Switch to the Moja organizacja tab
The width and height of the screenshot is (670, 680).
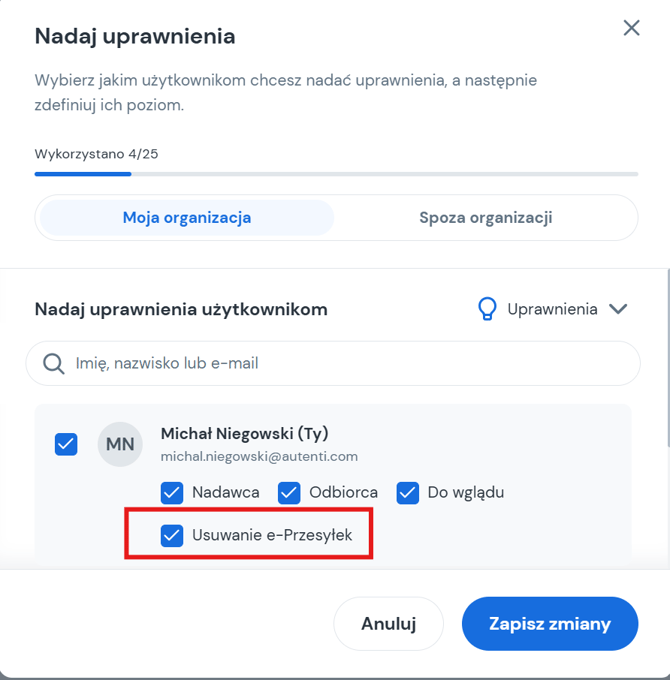(x=187, y=217)
